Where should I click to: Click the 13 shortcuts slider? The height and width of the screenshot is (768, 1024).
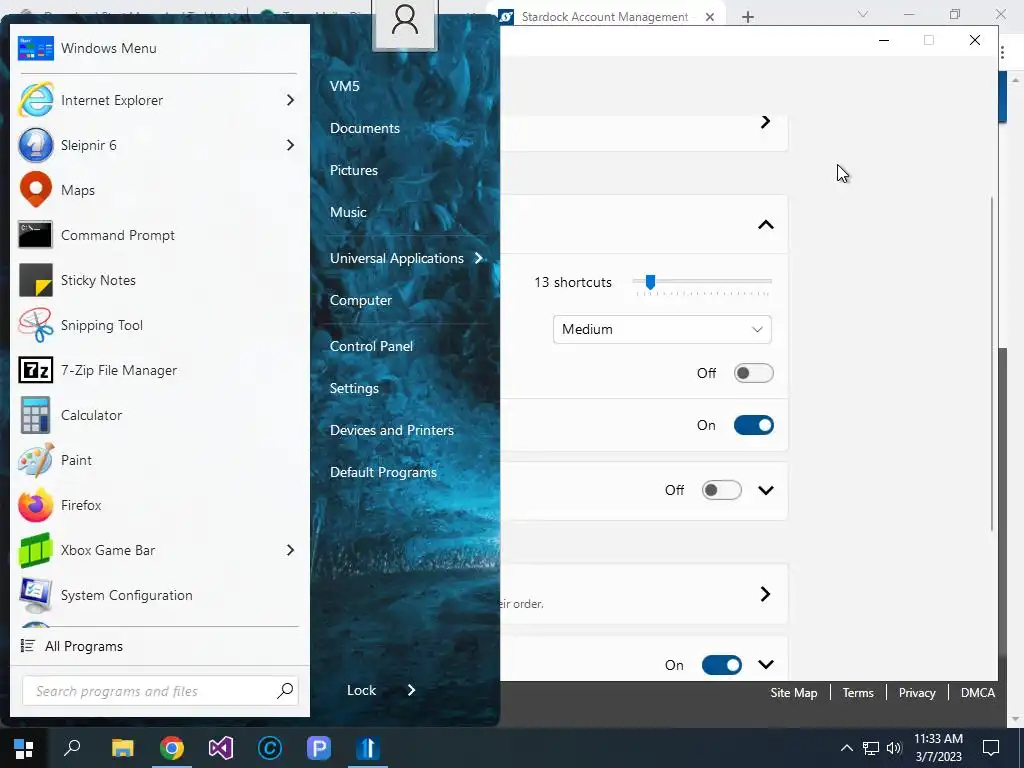click(x=702, y=282)
